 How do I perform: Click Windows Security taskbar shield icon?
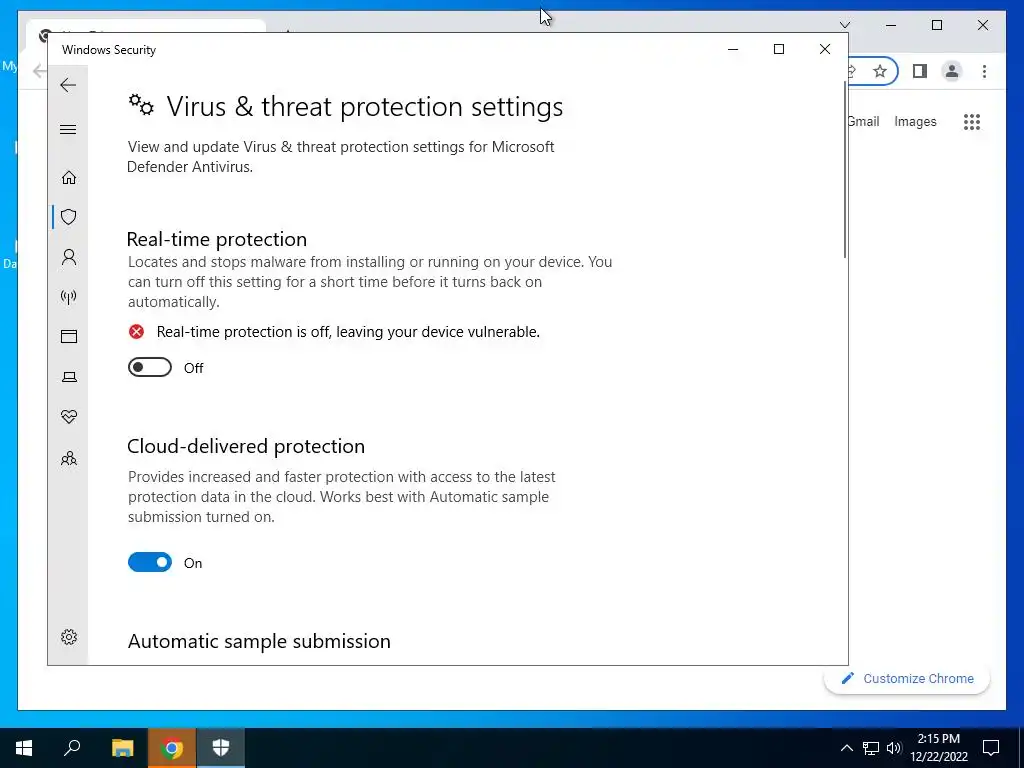click(221, 748)
